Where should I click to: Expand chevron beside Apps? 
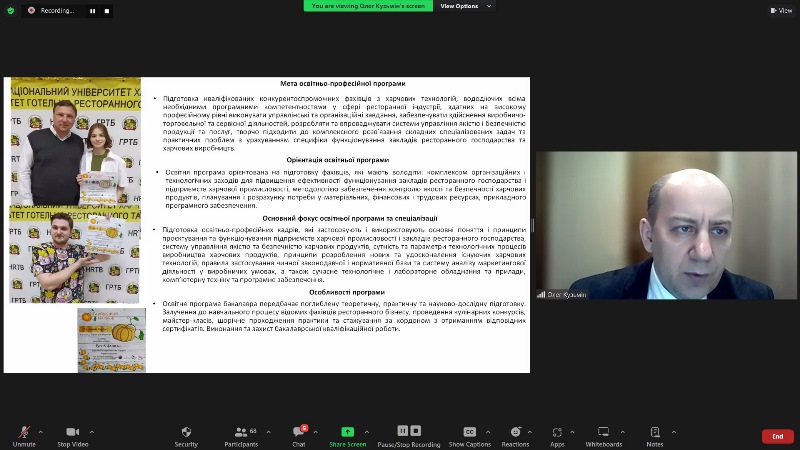(x=572, y=432)
